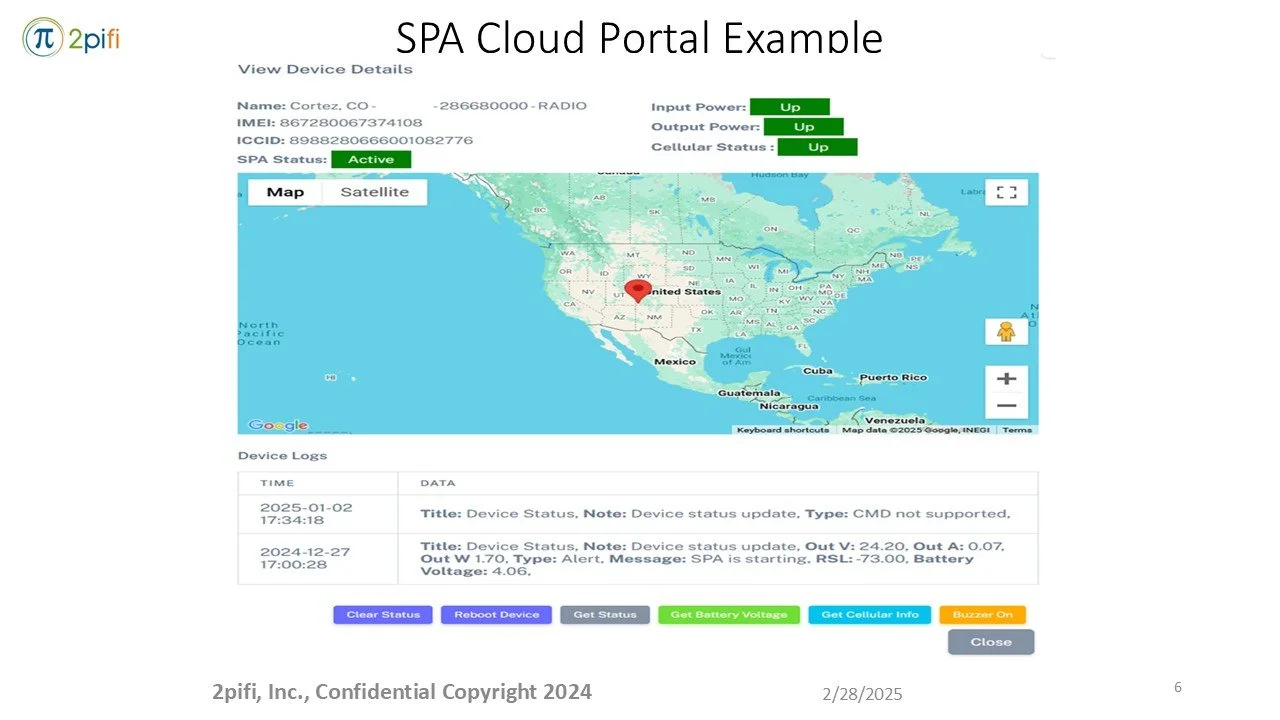Zoom out with the map minus button
Screen dimensions: 1280x720
1007,406
